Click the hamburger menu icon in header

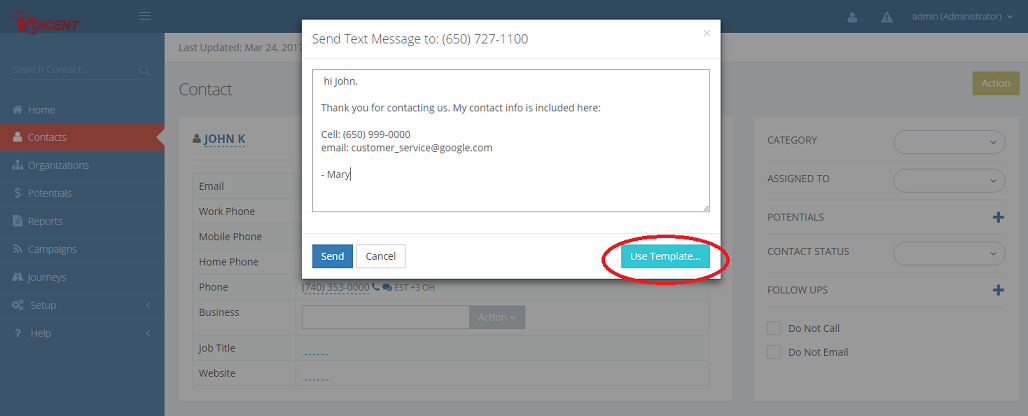(145, 16)
